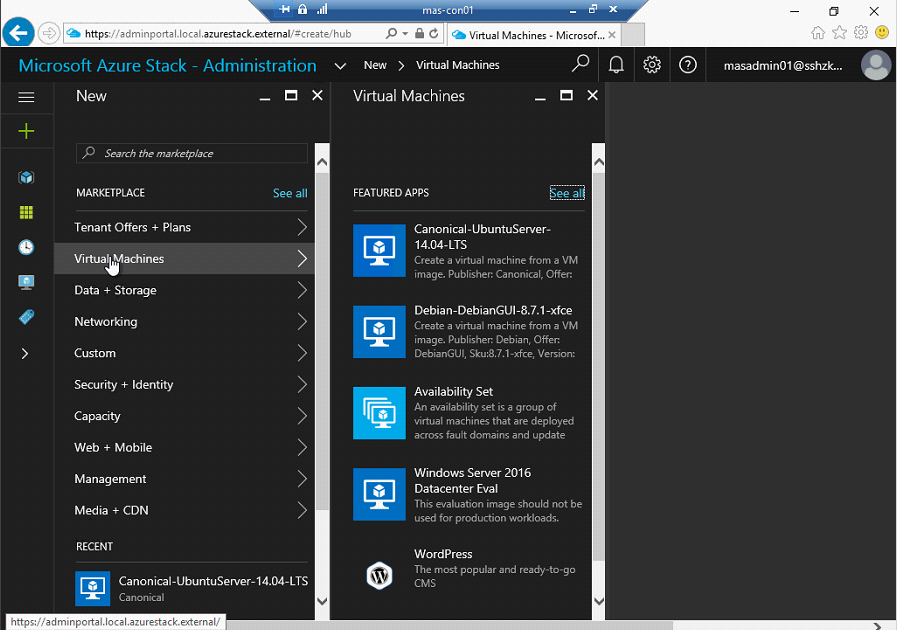Open the monitor Virtual machines sidebar icon
897x630 pixels.
click(x=26, y=282)
